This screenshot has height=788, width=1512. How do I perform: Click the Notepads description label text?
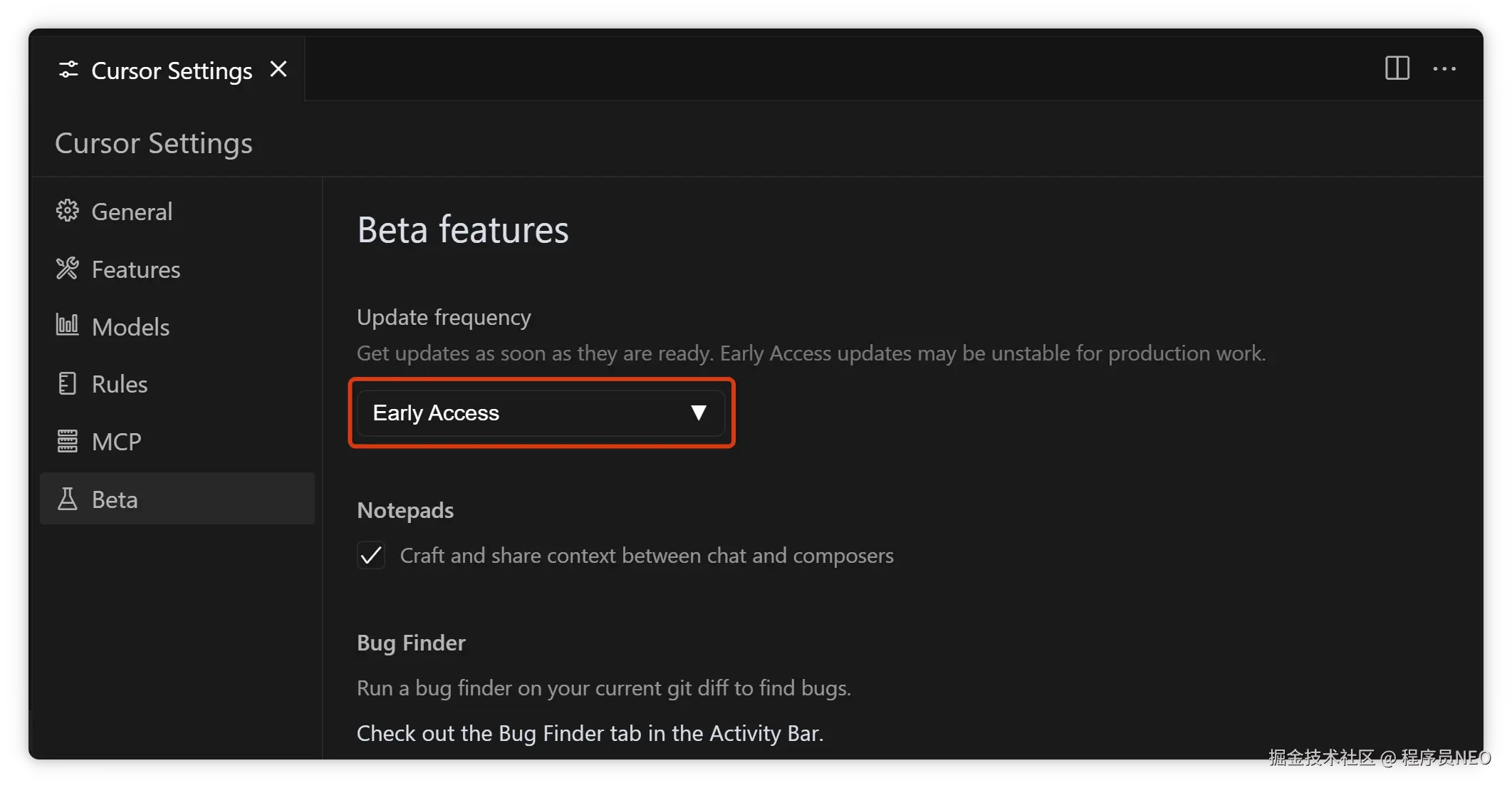(646, 555)
